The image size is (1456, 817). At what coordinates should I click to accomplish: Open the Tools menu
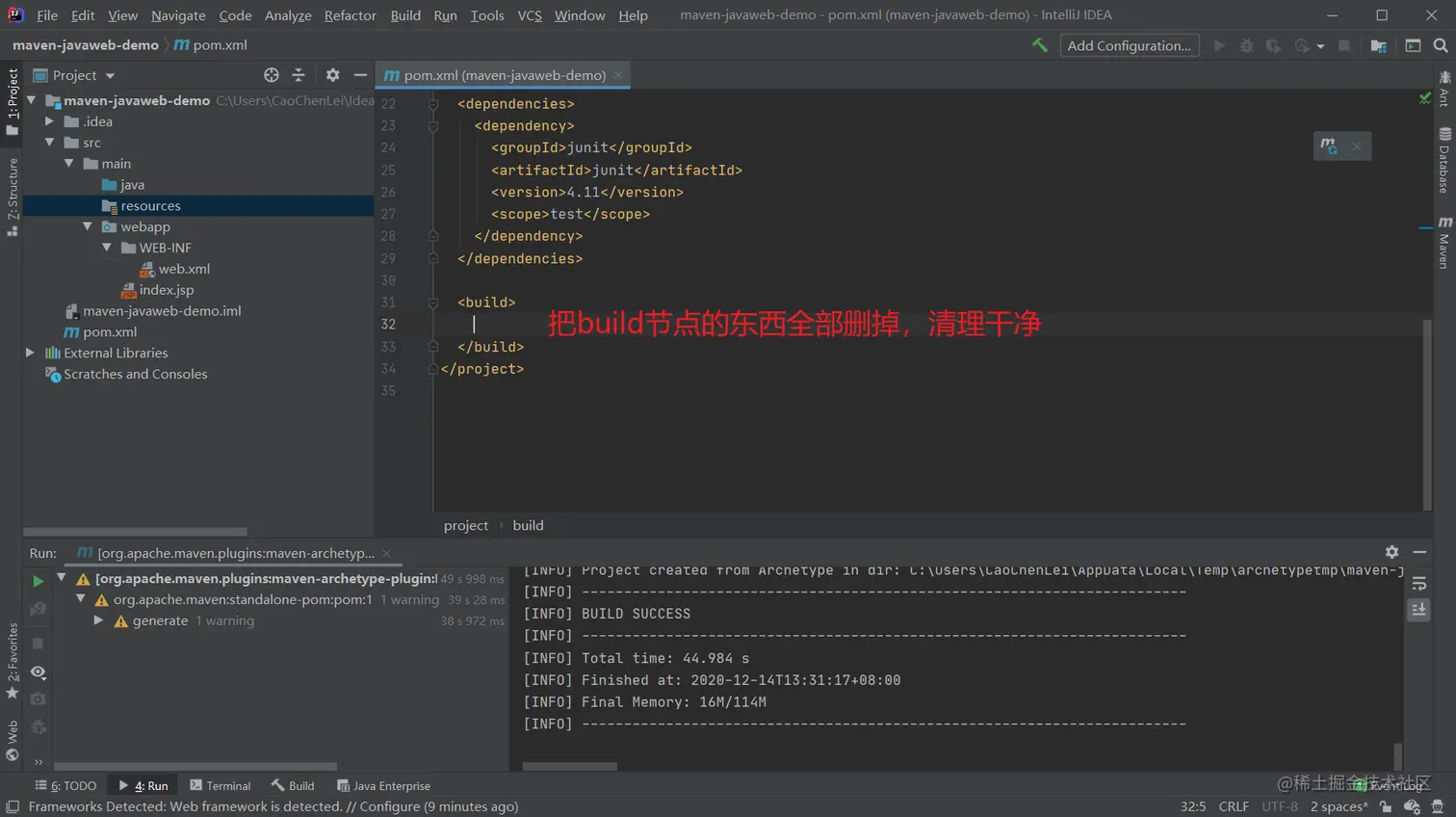coord(487,15)
